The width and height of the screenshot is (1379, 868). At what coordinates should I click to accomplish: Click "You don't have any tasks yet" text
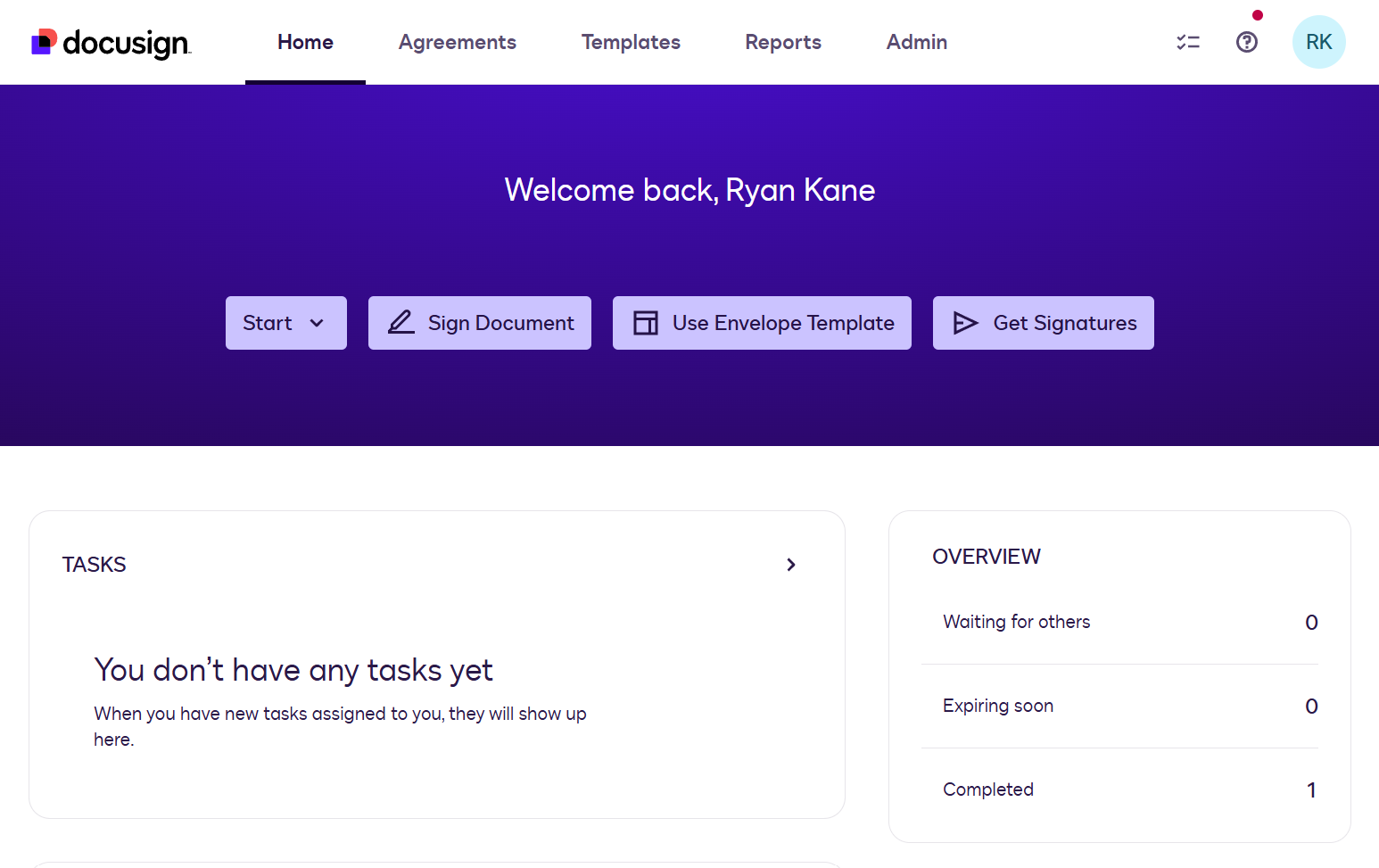click(293, 670)
